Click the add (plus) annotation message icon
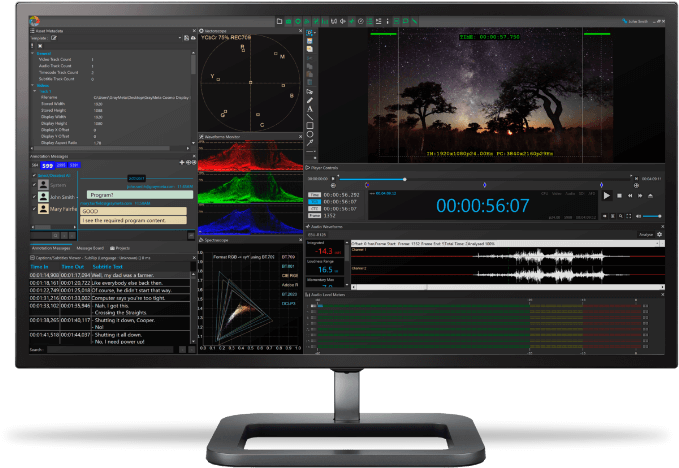This screenshot has height=468, width=679. [x=182, y=162]
